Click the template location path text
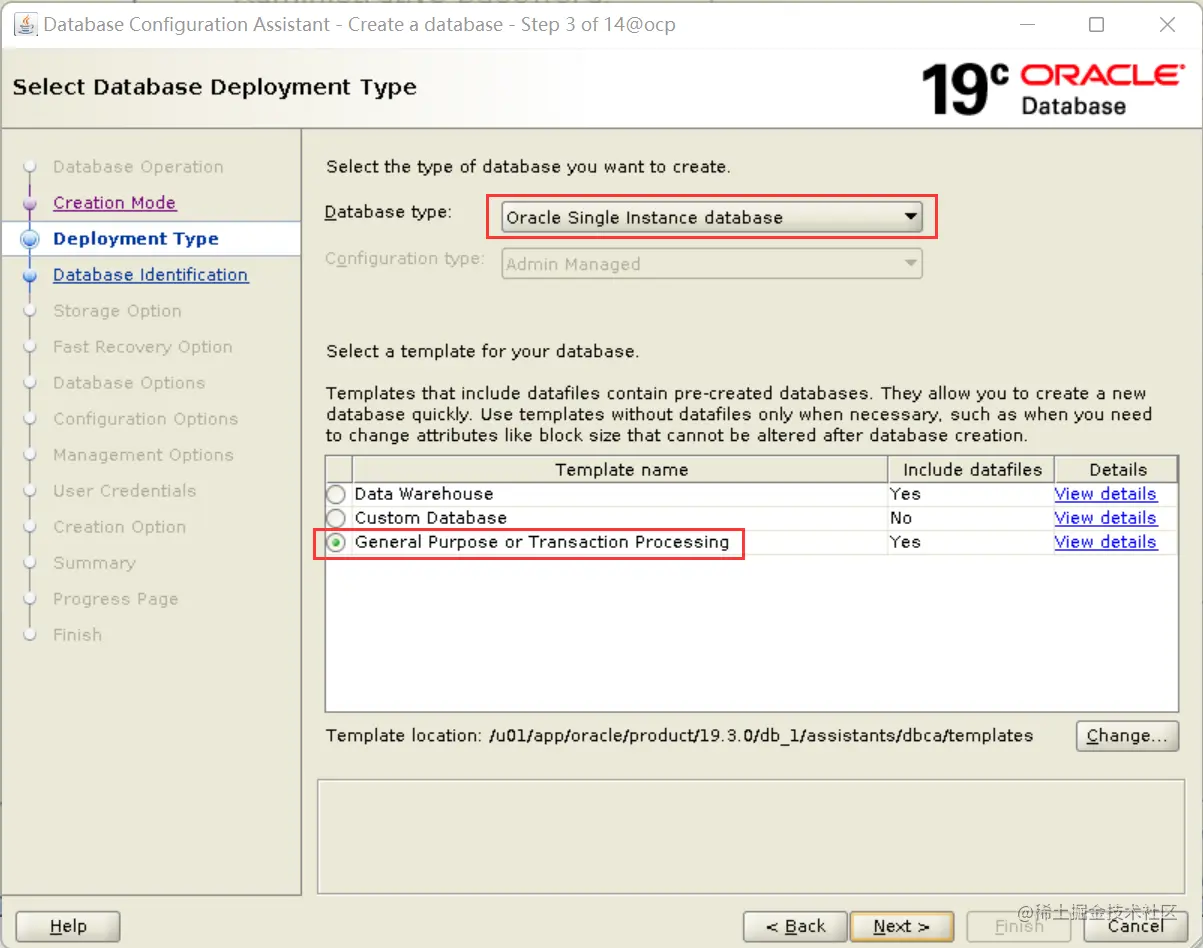 [761, 736]
